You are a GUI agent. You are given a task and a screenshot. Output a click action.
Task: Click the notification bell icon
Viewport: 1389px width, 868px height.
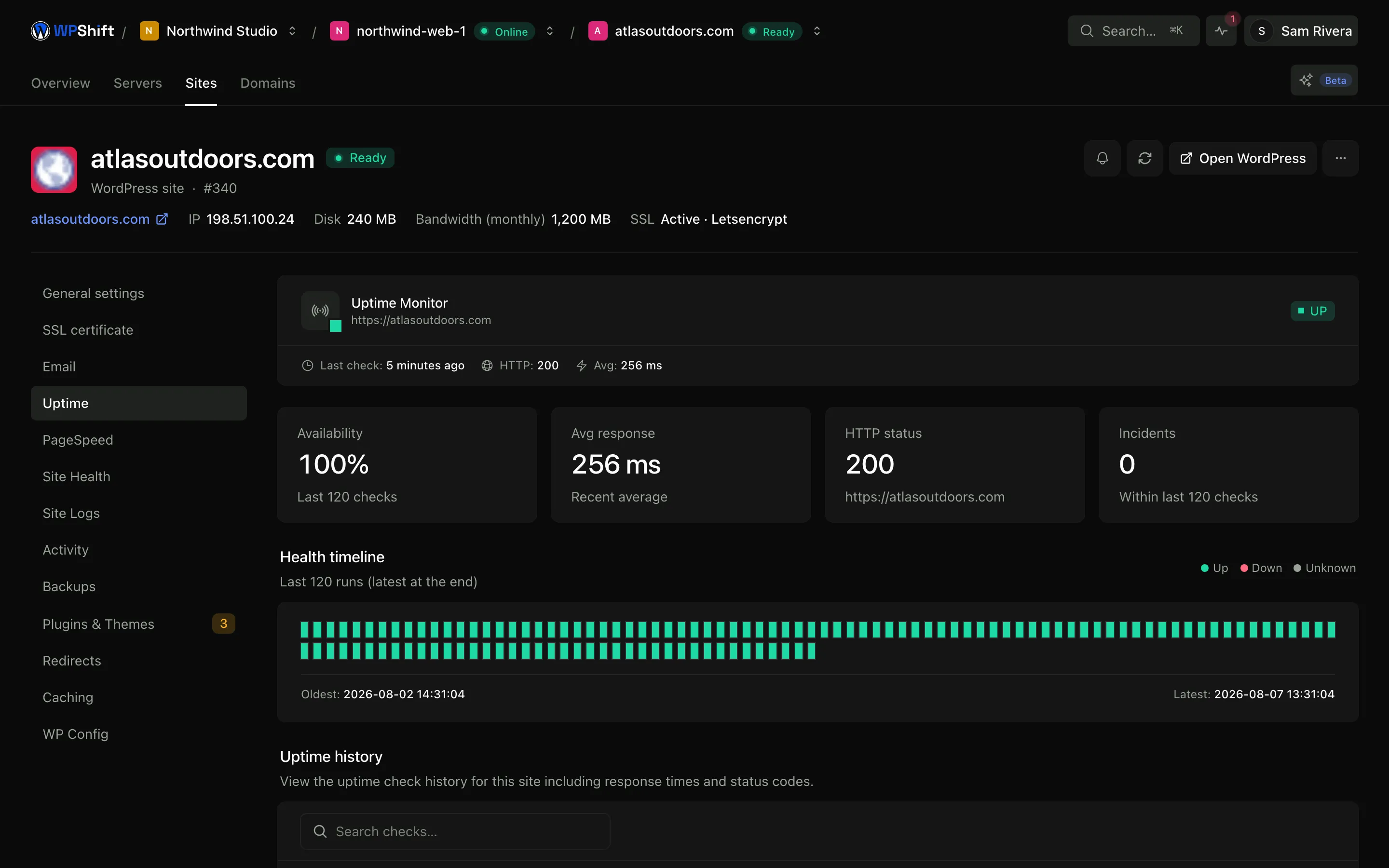(x=1102, y=159)
